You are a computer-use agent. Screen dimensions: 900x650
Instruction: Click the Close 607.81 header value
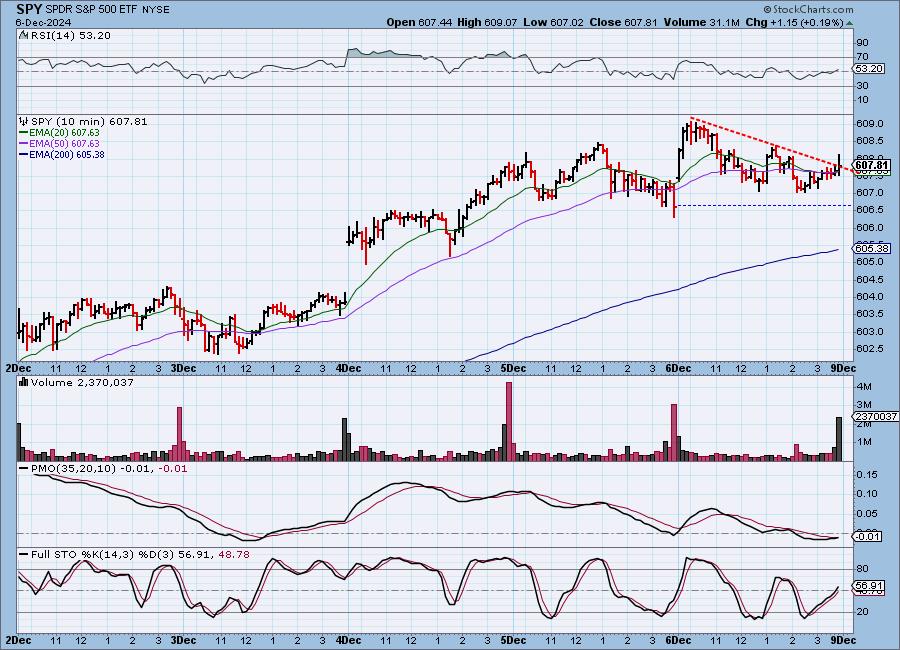[623, 22]
